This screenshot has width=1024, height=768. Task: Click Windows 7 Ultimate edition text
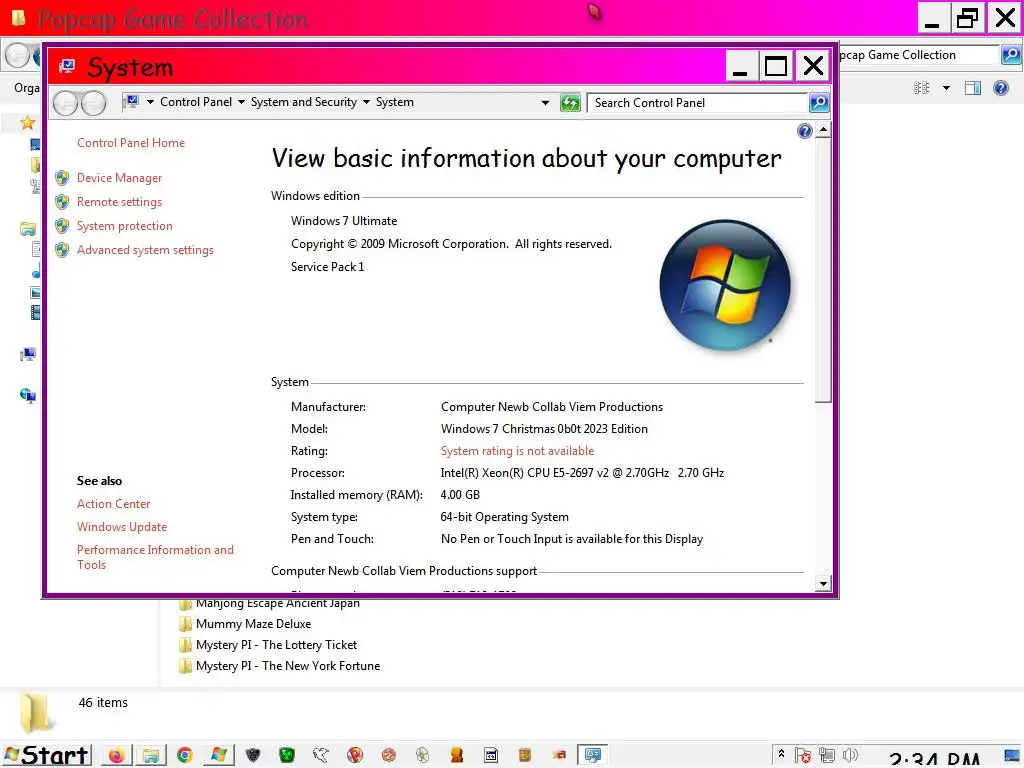coord(344,221)
